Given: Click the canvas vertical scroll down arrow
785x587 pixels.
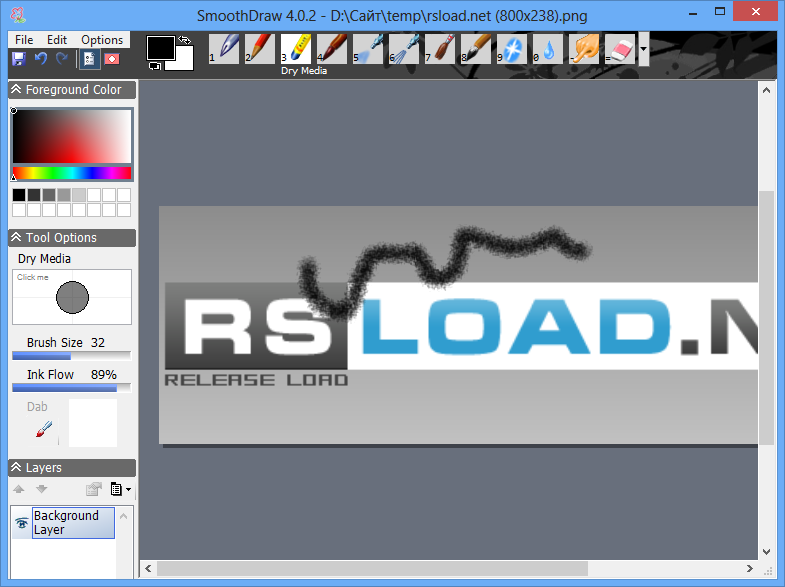Looking at the screenshot, I should tap(766, 551).
